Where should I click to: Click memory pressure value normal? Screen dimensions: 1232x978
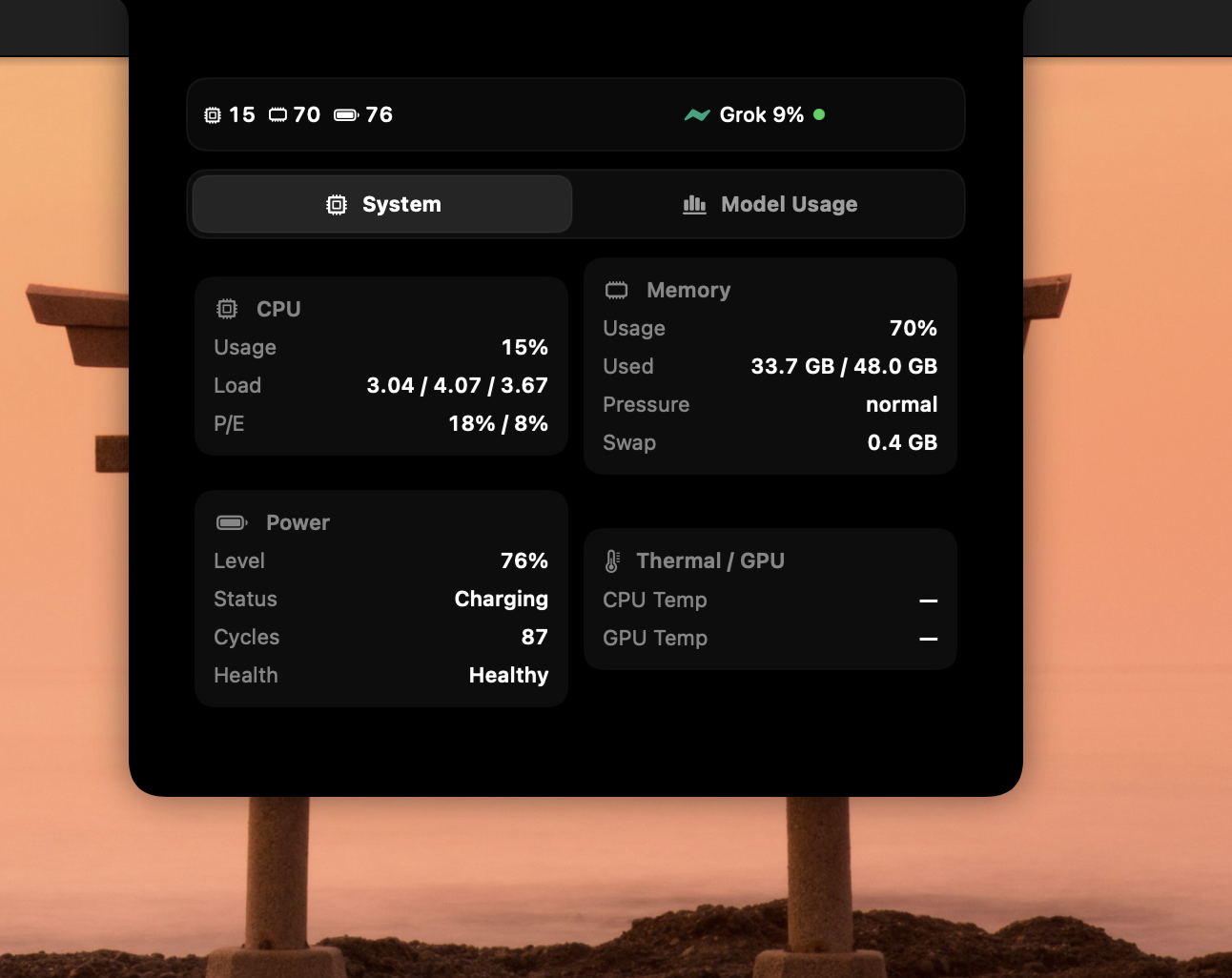[x=902, y=404]
